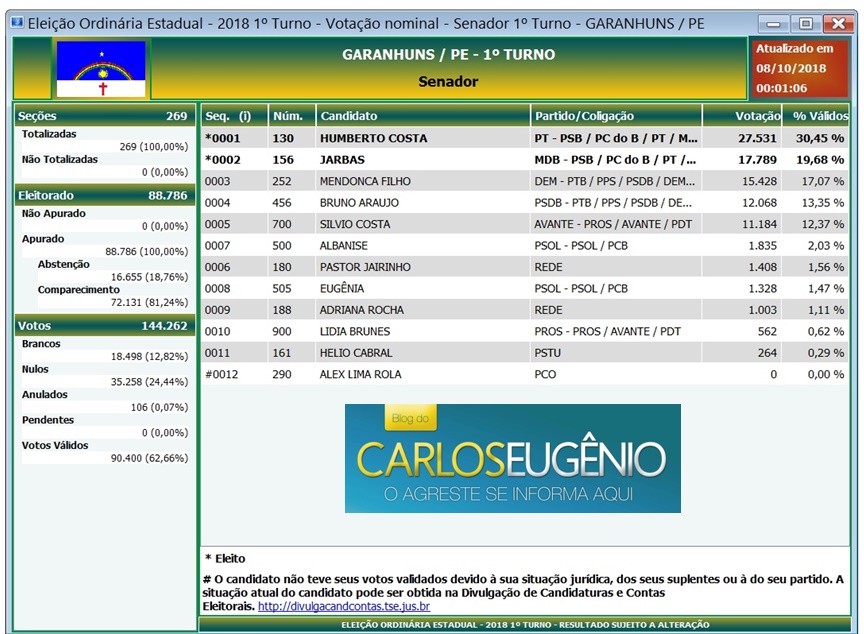Click the RESULTADO SUJEITO A ALTERAÇÃO status bar
The image size is (864, 634).
(525, 625)
